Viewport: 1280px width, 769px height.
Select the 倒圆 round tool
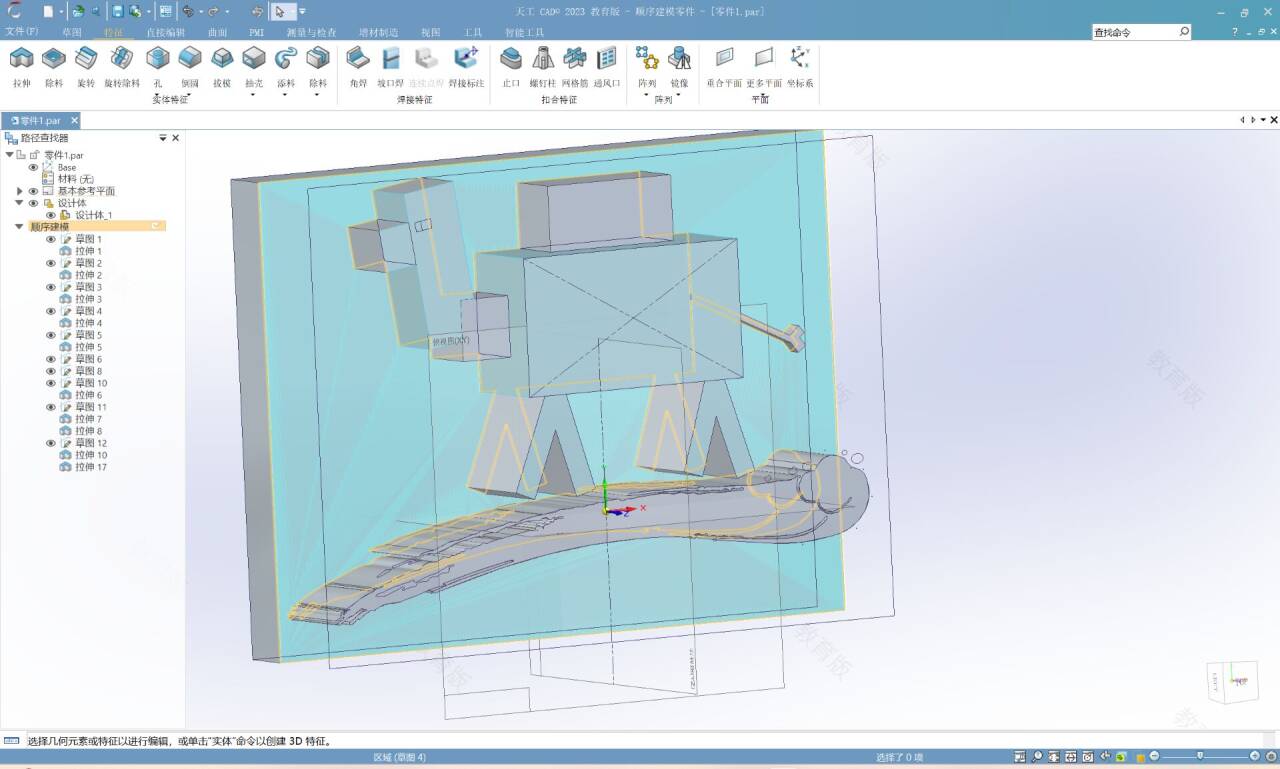(189, 67)
